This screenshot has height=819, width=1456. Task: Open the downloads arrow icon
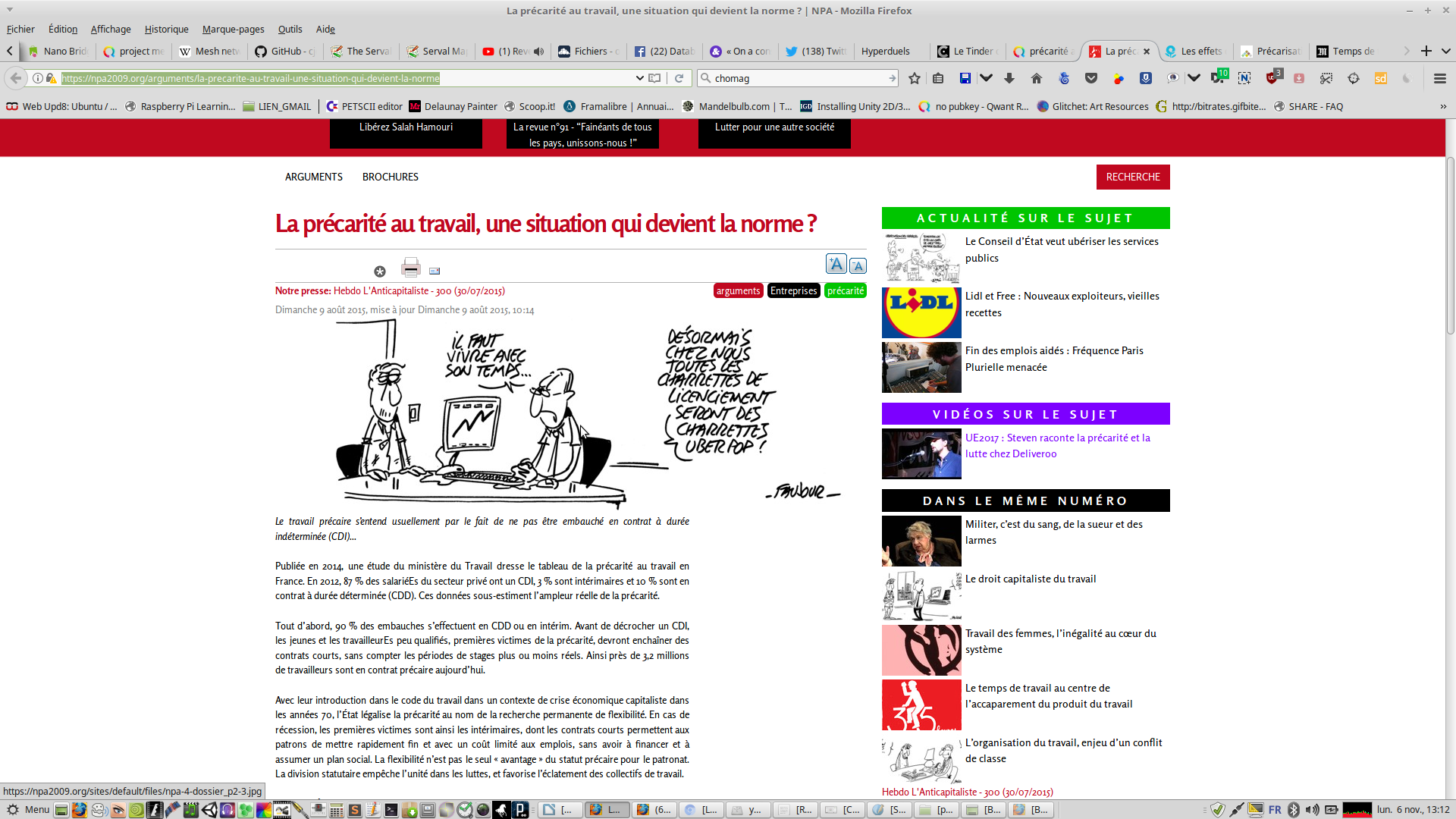coord(1009,78)
